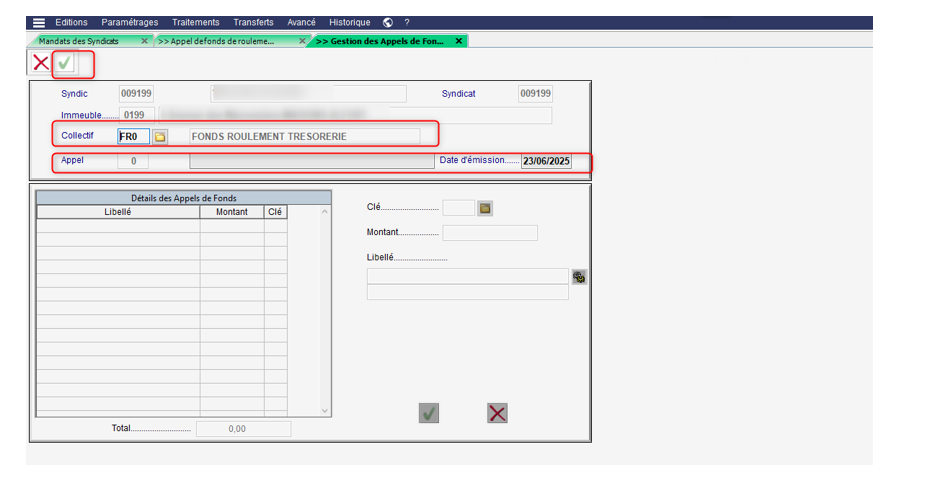Click the Montant input field

489,233
